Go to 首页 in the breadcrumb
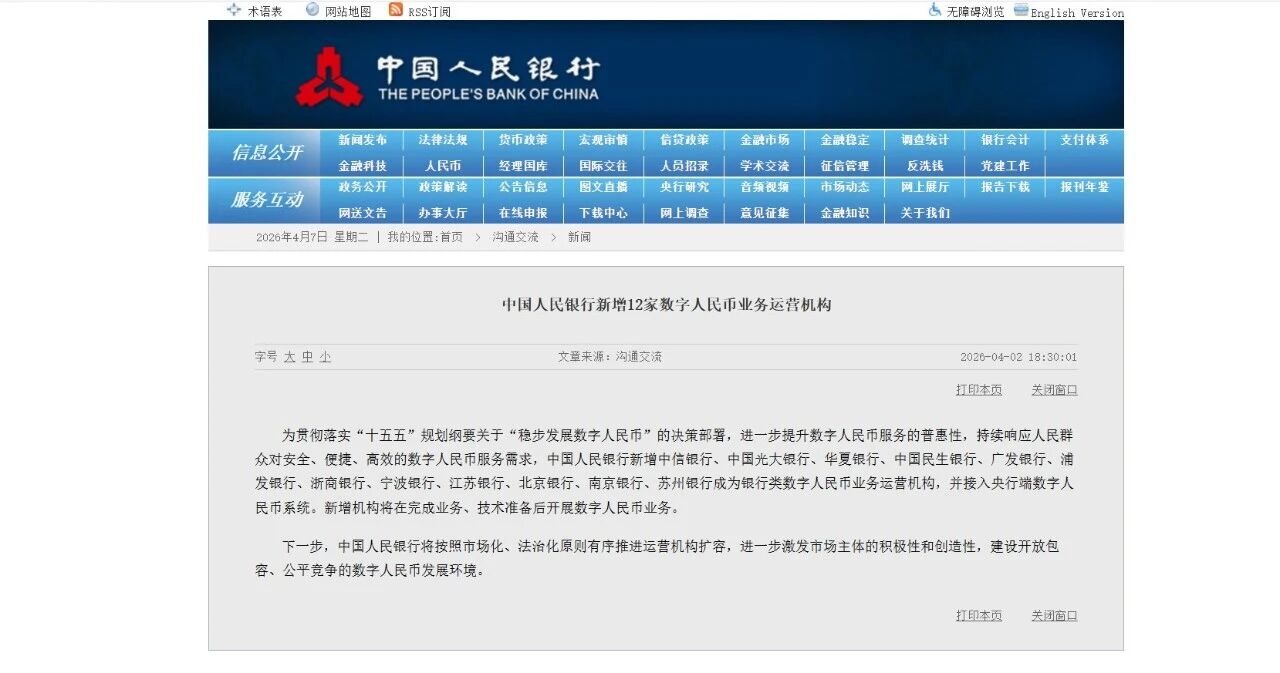Screen dimensions: 1280x673 (x=451, y=237)
